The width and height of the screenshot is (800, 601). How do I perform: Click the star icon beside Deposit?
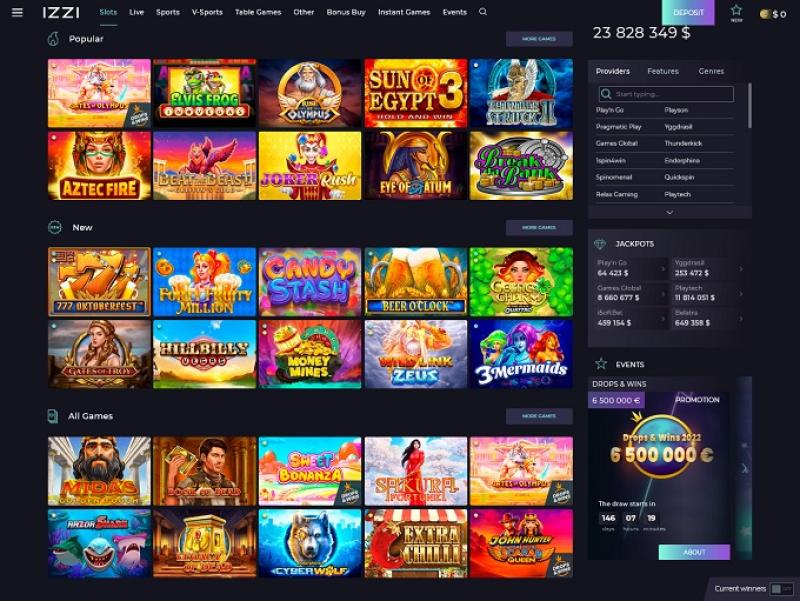click(x=736, y=11)
